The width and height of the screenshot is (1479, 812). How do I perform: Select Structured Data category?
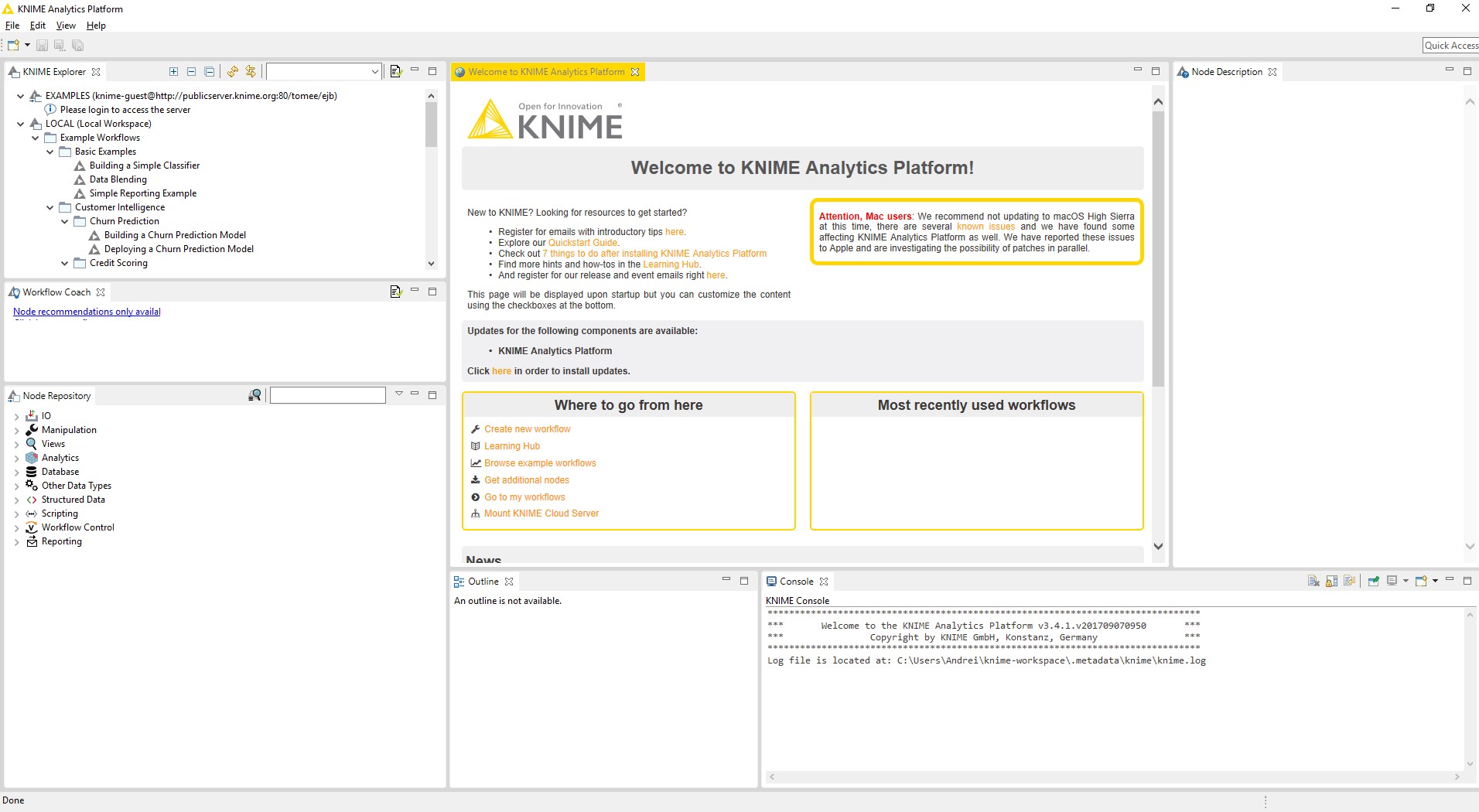(x=73, y=500)
